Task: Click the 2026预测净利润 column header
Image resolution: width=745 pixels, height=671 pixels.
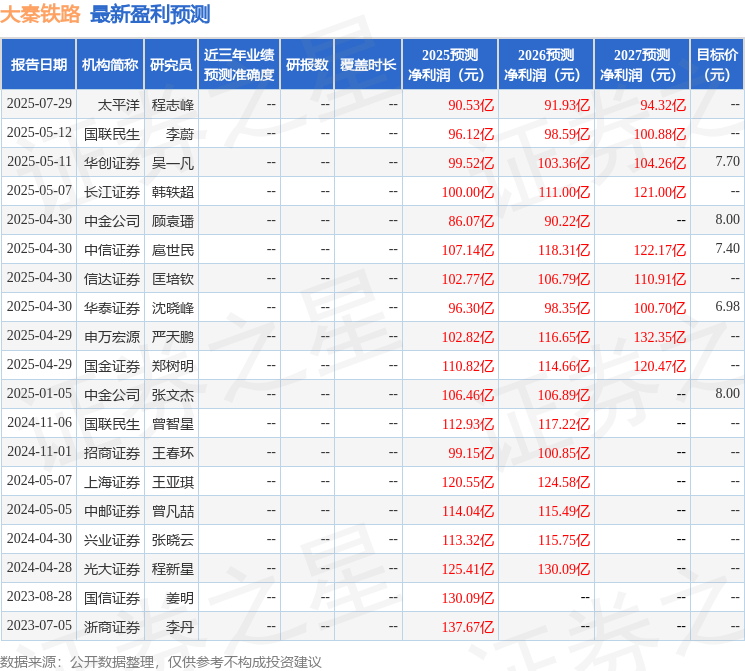Action: coord(546,65)
